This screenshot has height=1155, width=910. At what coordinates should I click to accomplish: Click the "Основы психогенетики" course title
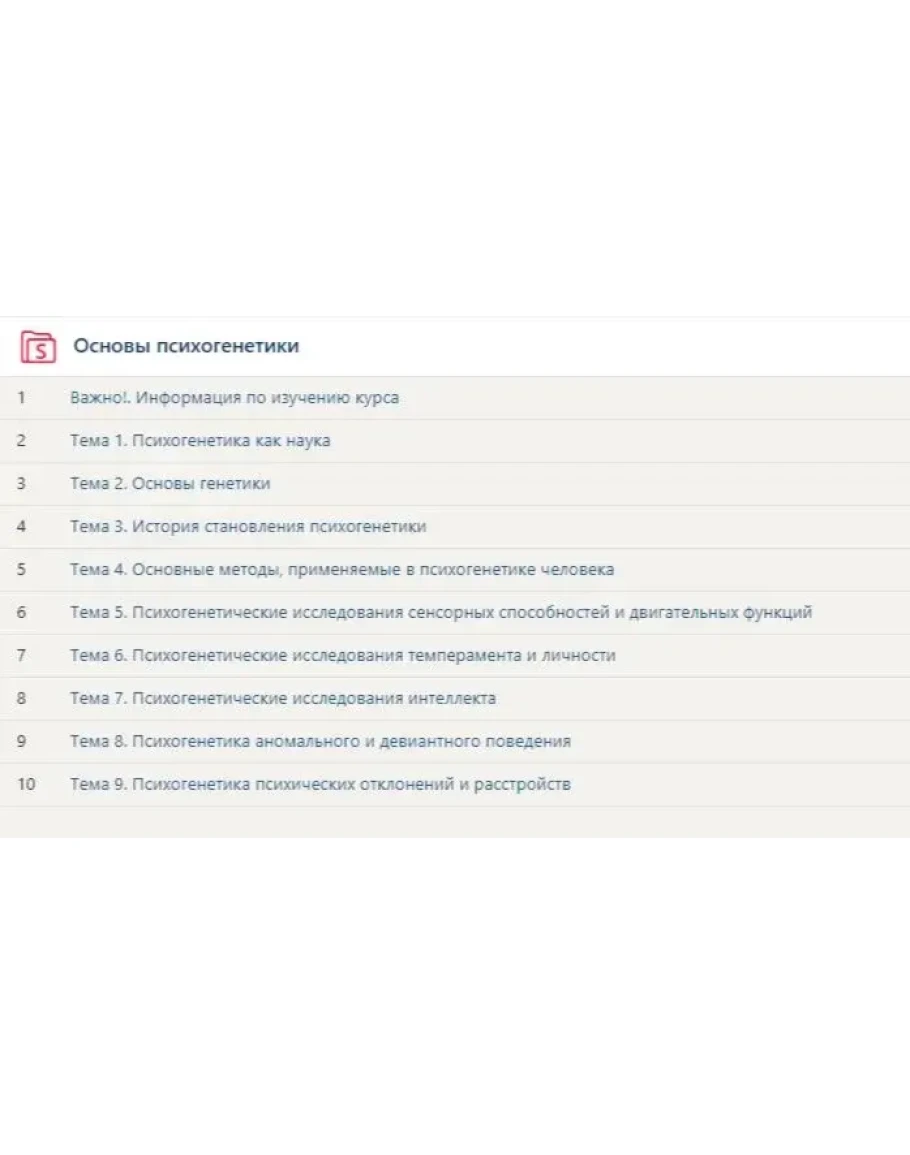(186, 346)
